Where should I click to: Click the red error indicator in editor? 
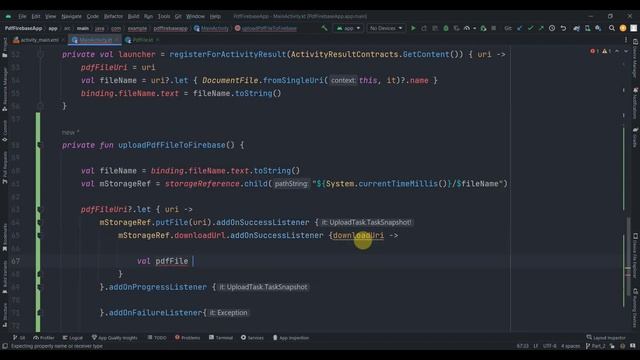pyautogui.click(x=594, y=51)
